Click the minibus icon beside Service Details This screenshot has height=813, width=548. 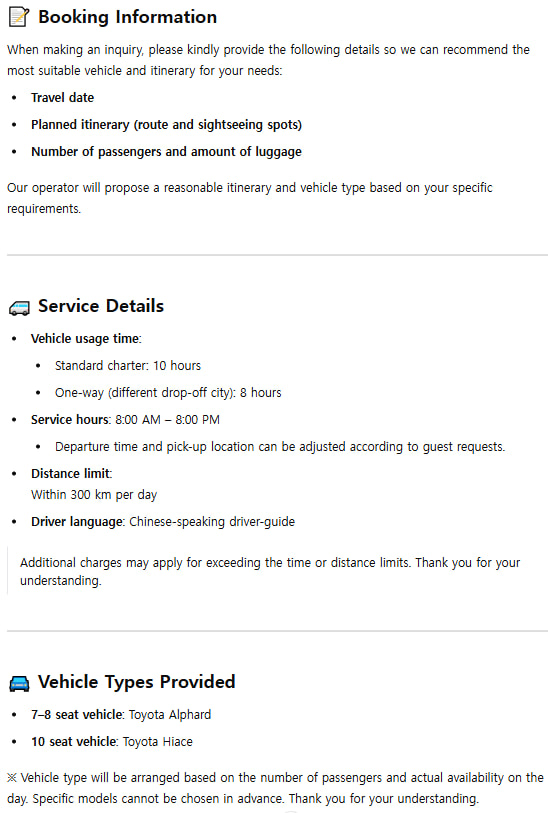(19, 309)
